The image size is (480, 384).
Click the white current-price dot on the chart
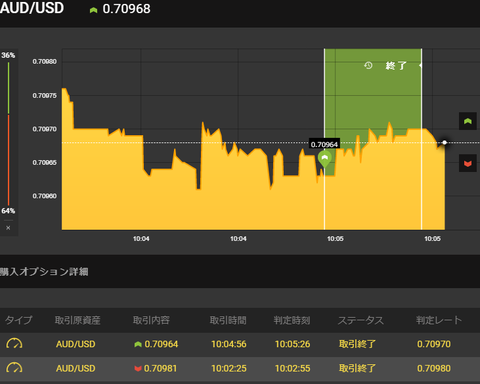pos(444,142)
